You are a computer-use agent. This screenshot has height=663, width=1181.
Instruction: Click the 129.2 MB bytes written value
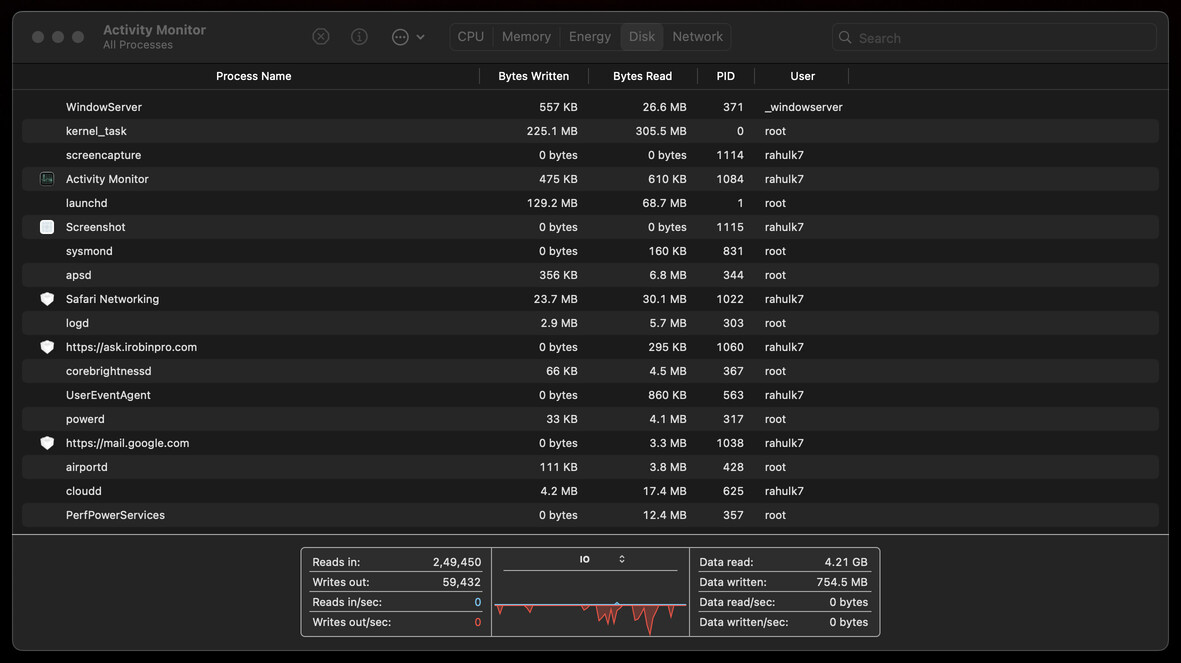552,203
